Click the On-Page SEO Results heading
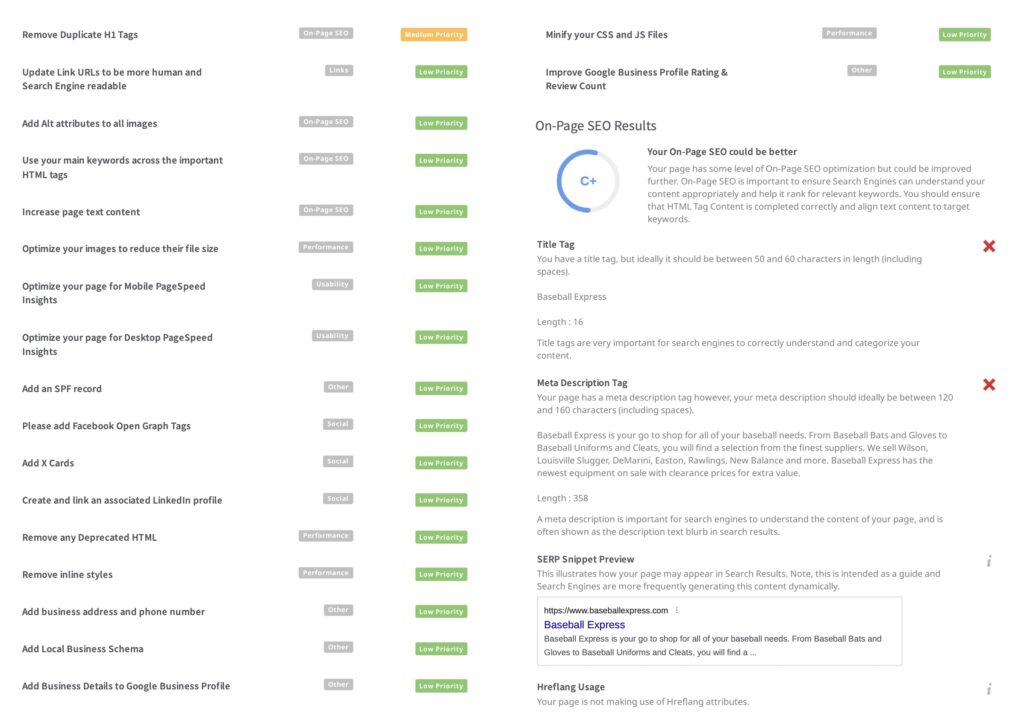The height and width of the screenshot is (721, 1024). tap(596, 126)
